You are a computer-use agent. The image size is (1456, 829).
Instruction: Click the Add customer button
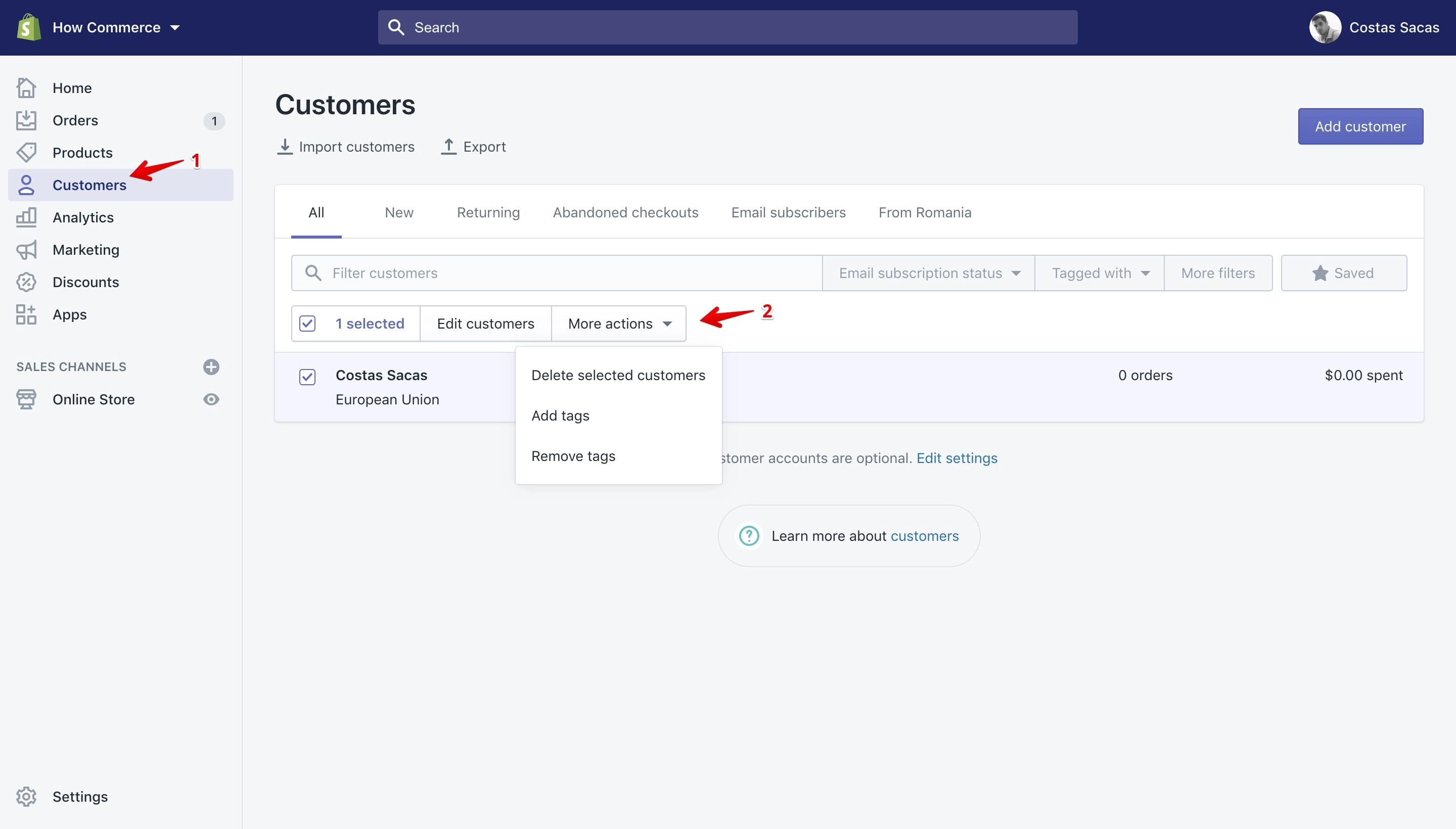click(1360, 126)
